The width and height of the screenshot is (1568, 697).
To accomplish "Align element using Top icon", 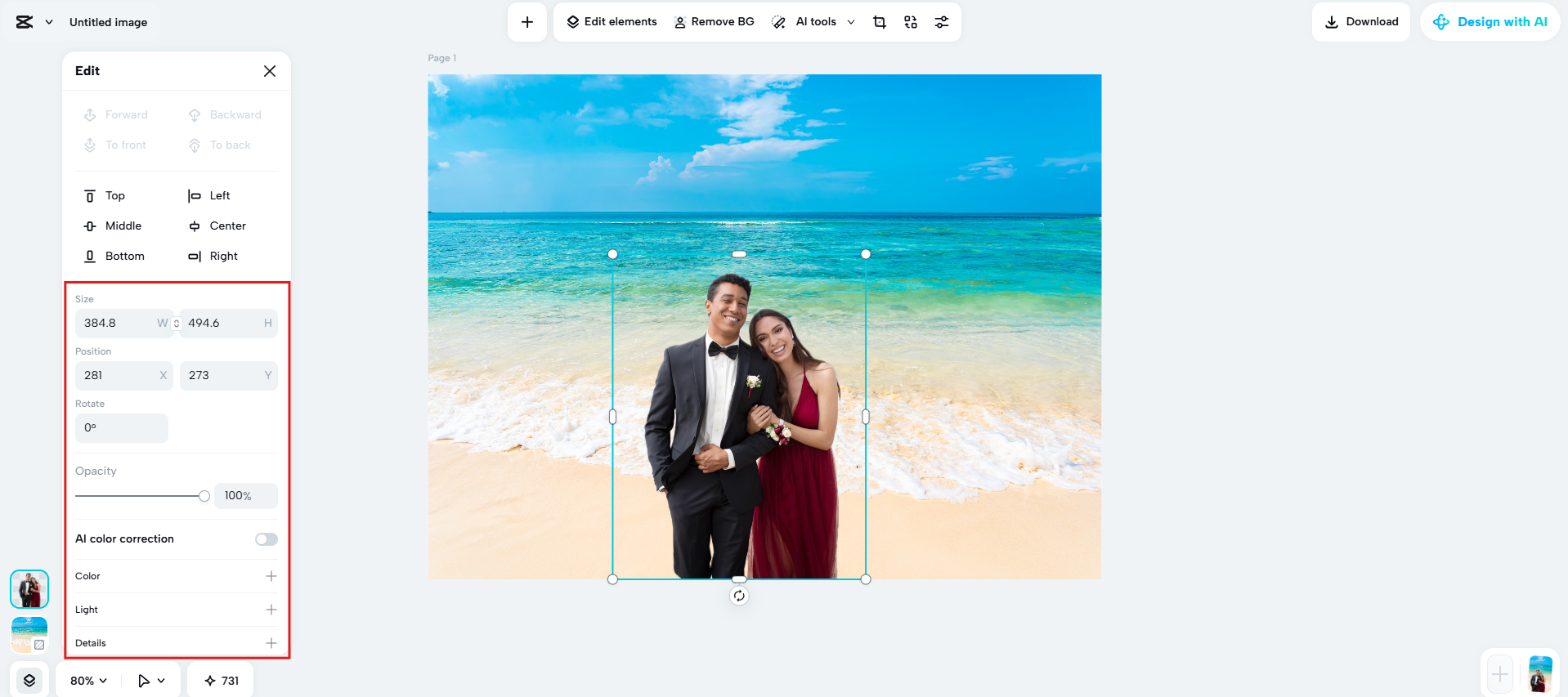I will [x=90, y=196].
